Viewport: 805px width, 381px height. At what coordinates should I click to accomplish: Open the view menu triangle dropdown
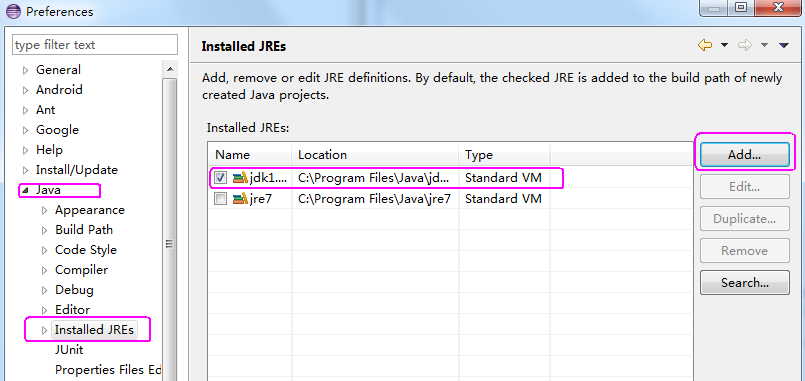point(783,46)
